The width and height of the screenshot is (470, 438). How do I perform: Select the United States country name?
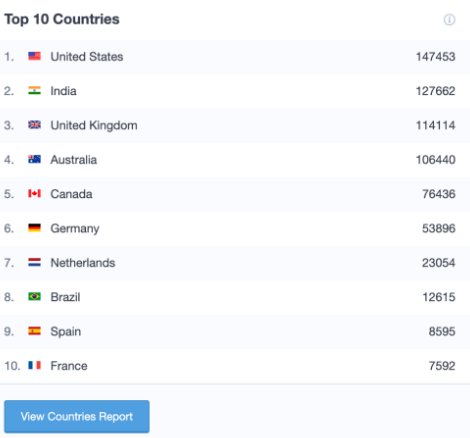[x=87, y=57]
